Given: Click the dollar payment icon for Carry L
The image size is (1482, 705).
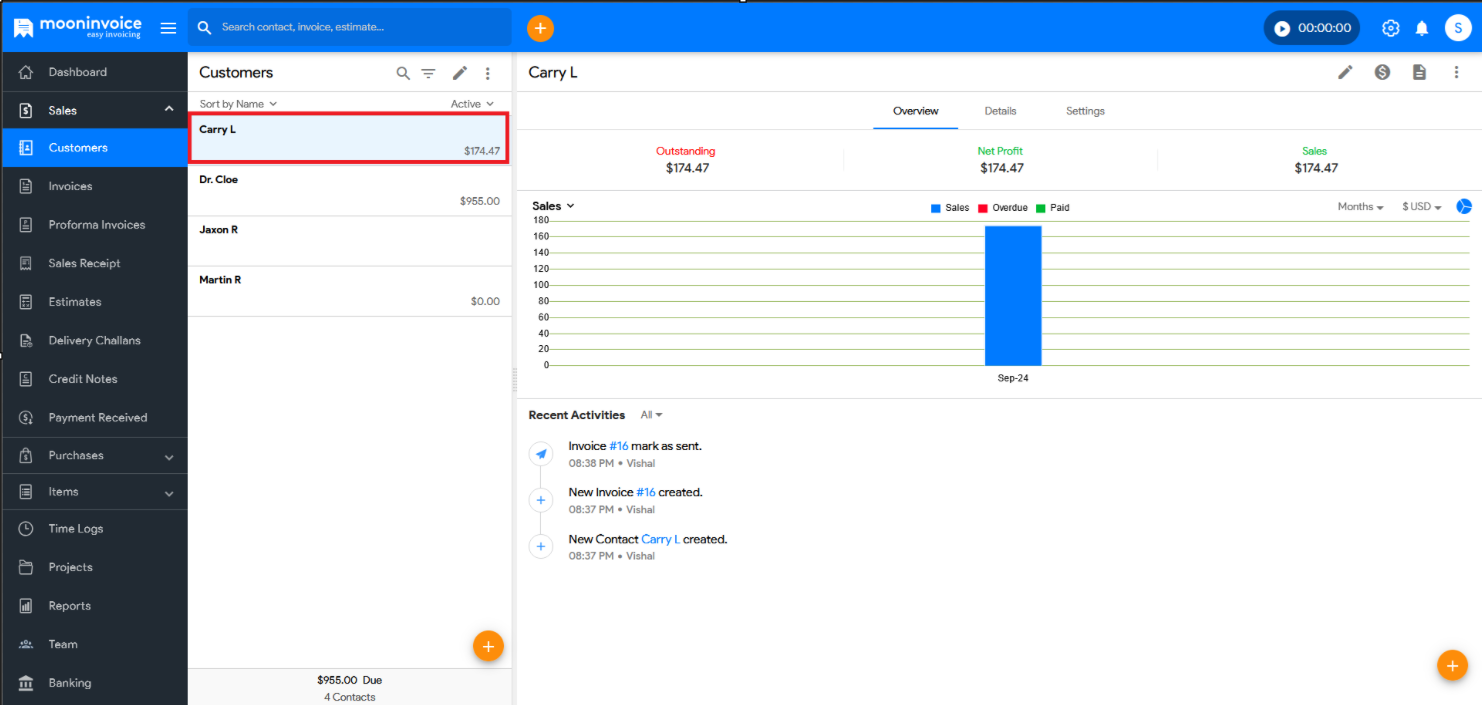Looking at the screenshot, I should 1382,72.
